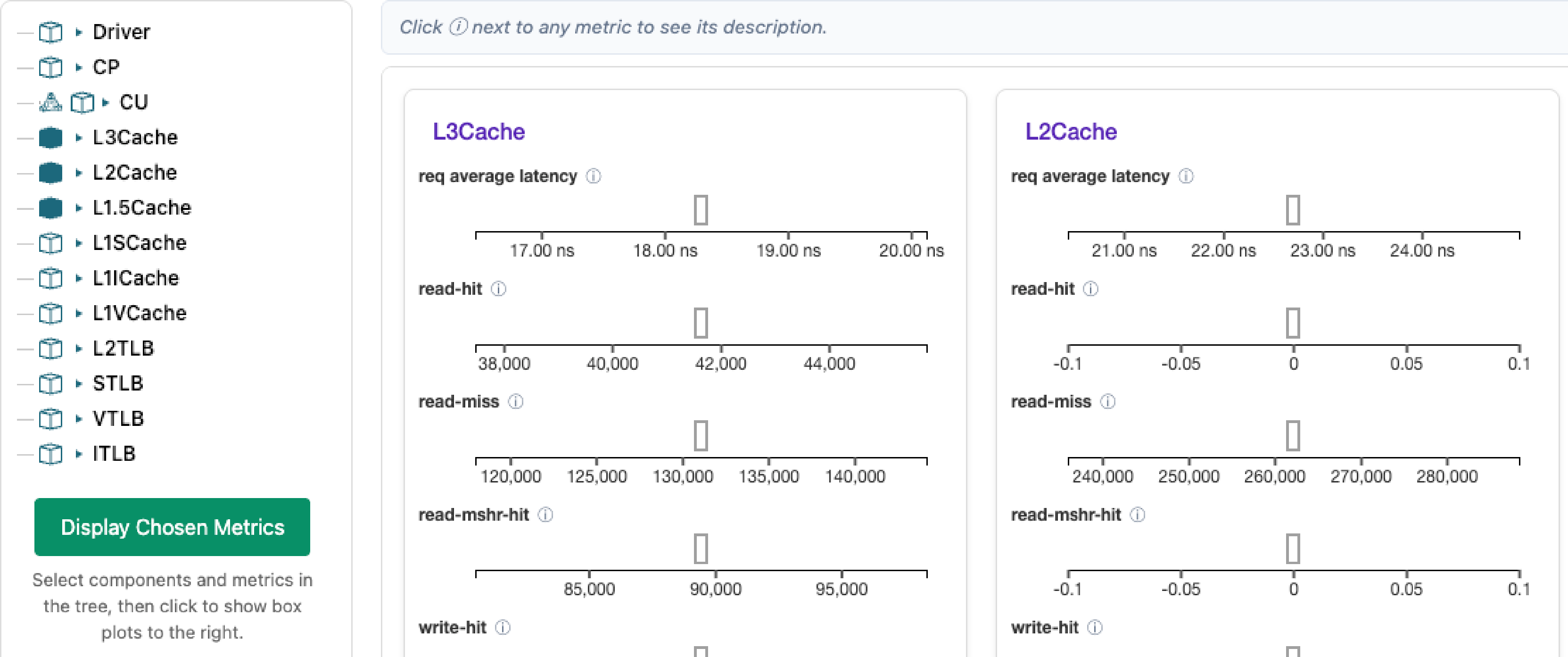Click the info icon beside L3Cache read-hit
Screen dimensions: 1568x657
pos(498,289)
